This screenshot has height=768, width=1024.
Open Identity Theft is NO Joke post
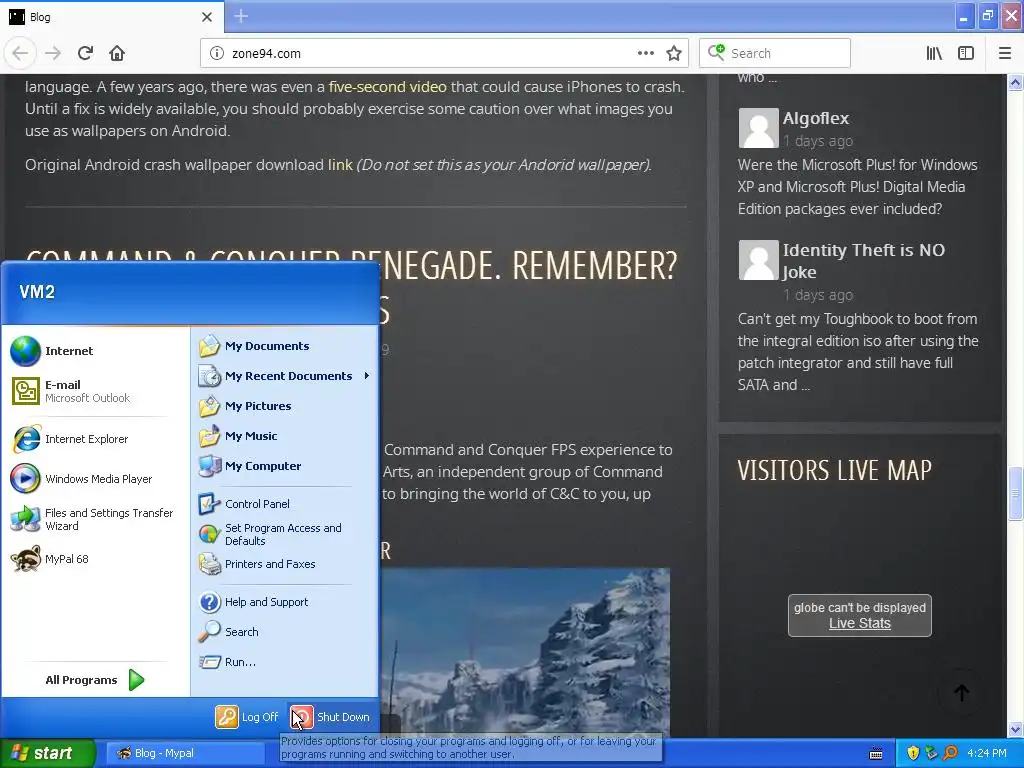[x=863, y=261]
